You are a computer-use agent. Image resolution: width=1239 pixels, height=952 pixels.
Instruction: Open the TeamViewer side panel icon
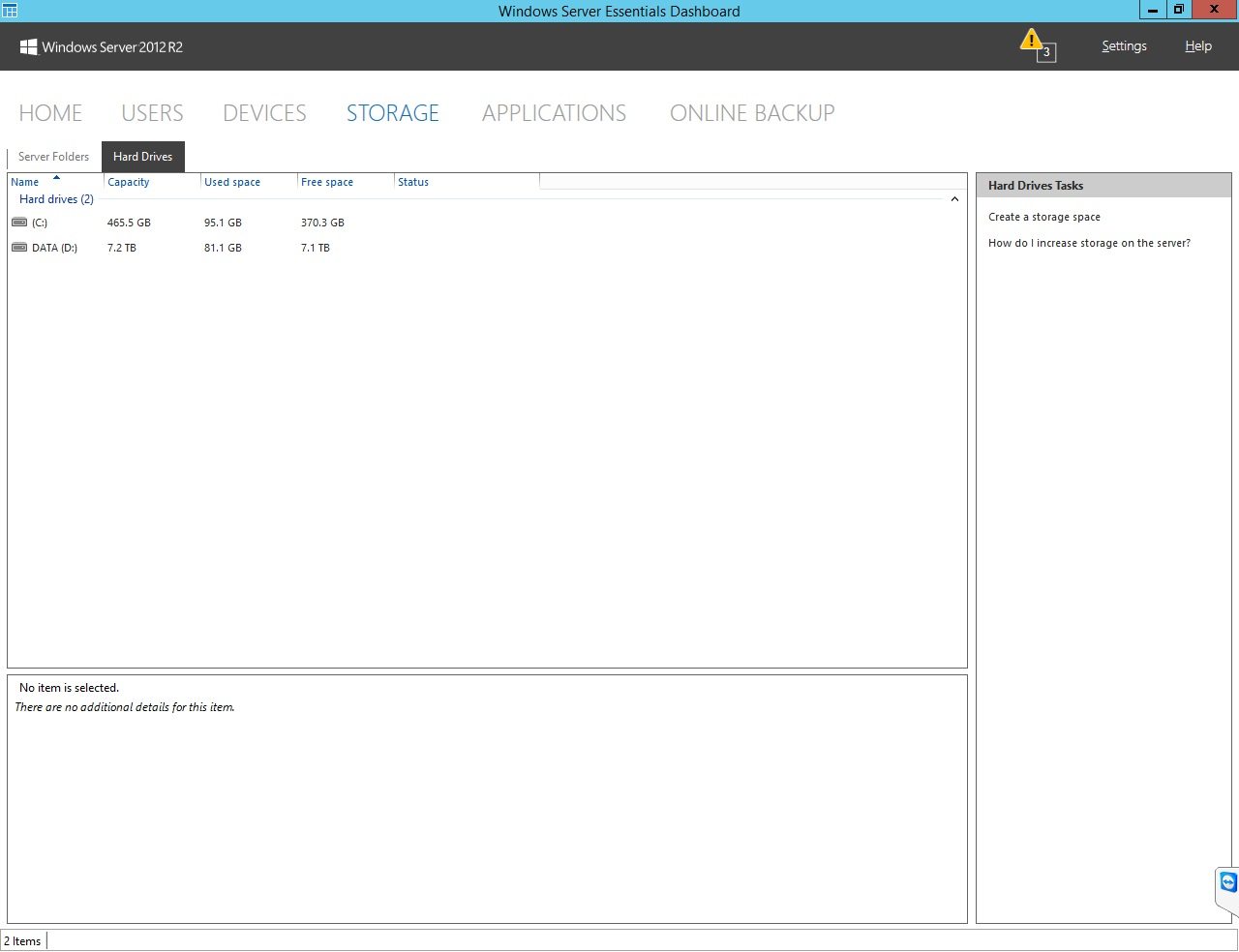[1228, 882]
